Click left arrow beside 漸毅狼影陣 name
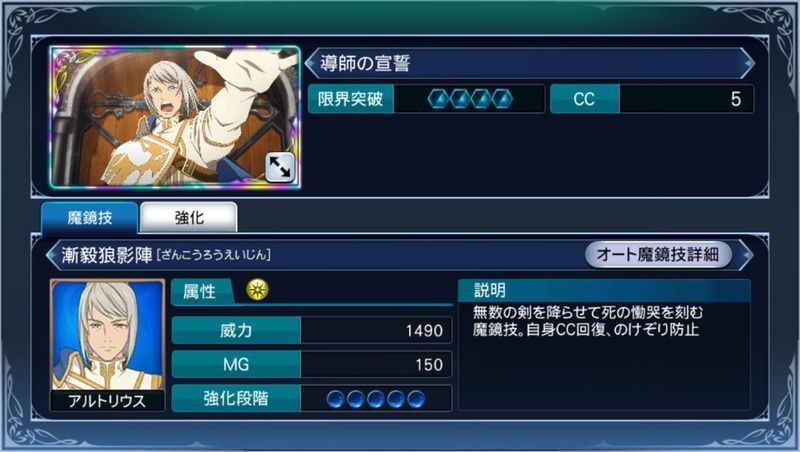 pyautogui.click(x=52, y=254)
